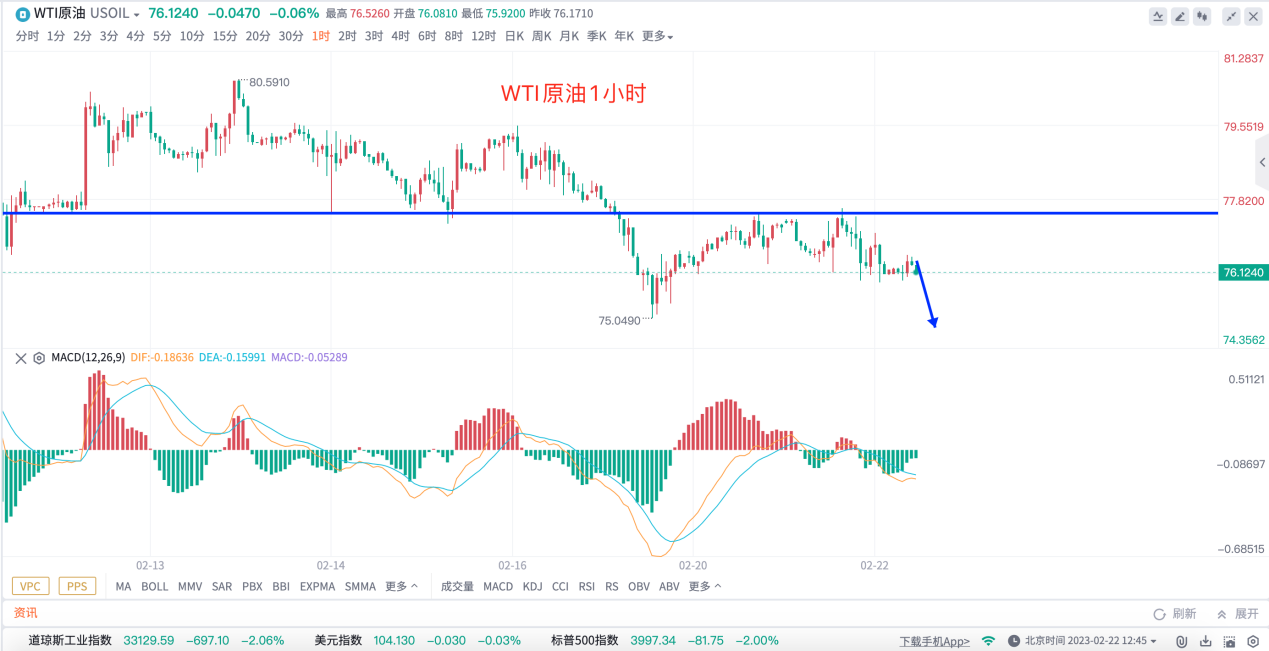The height and width of the screenshot is (651, 1269).
Task: Enable the BOLL main indicator
Action: pos(155,586)
